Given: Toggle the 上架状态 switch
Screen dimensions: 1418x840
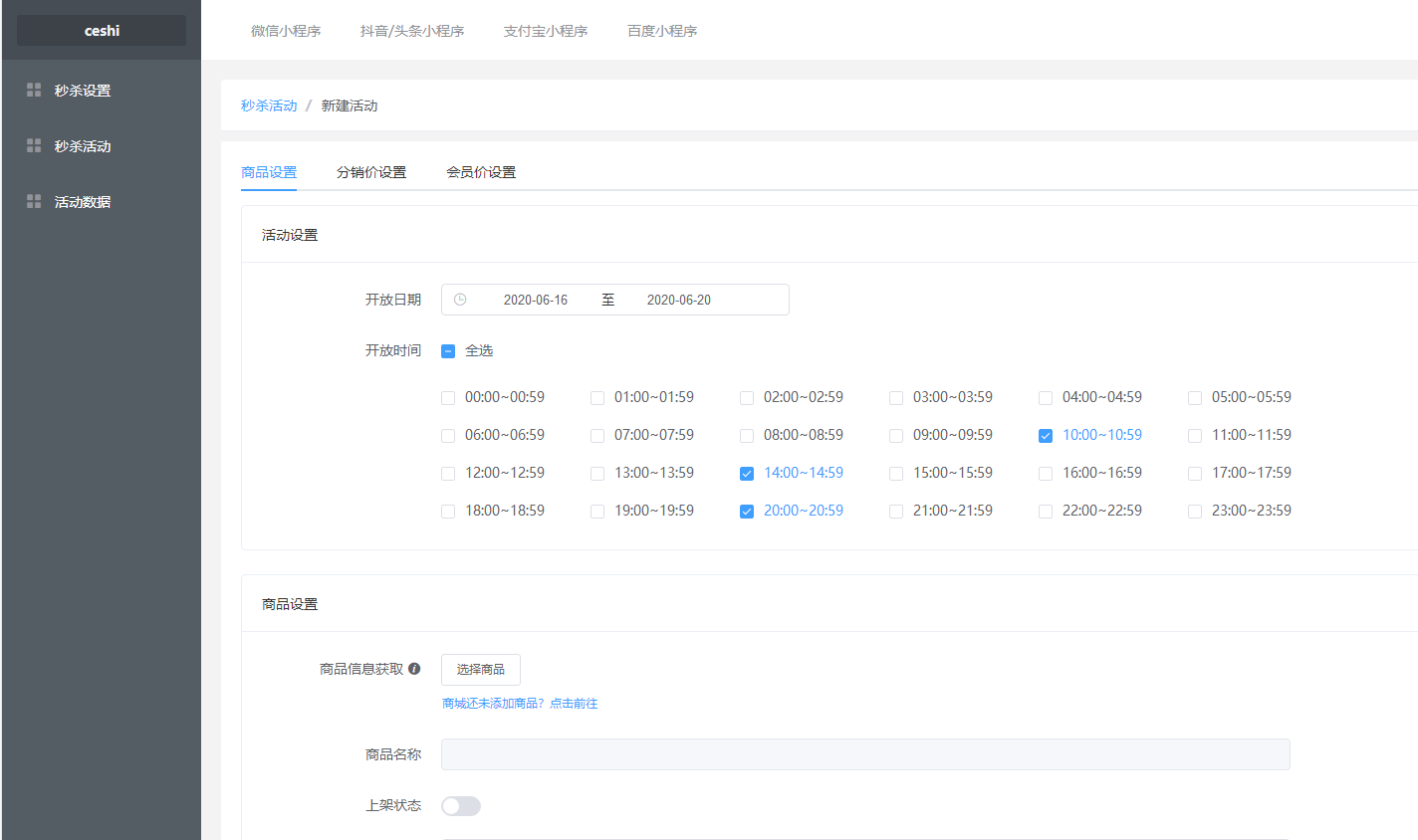Looking at the screenshot, I should (461, 806).
